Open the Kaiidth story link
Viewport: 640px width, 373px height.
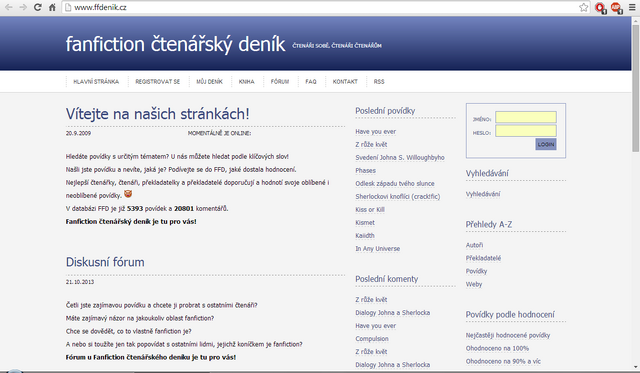(x=365, y=235)
